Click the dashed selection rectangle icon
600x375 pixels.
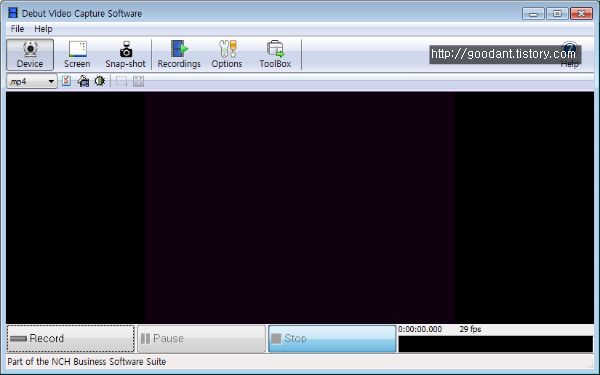pyautogui.click(x=122, y=81)
